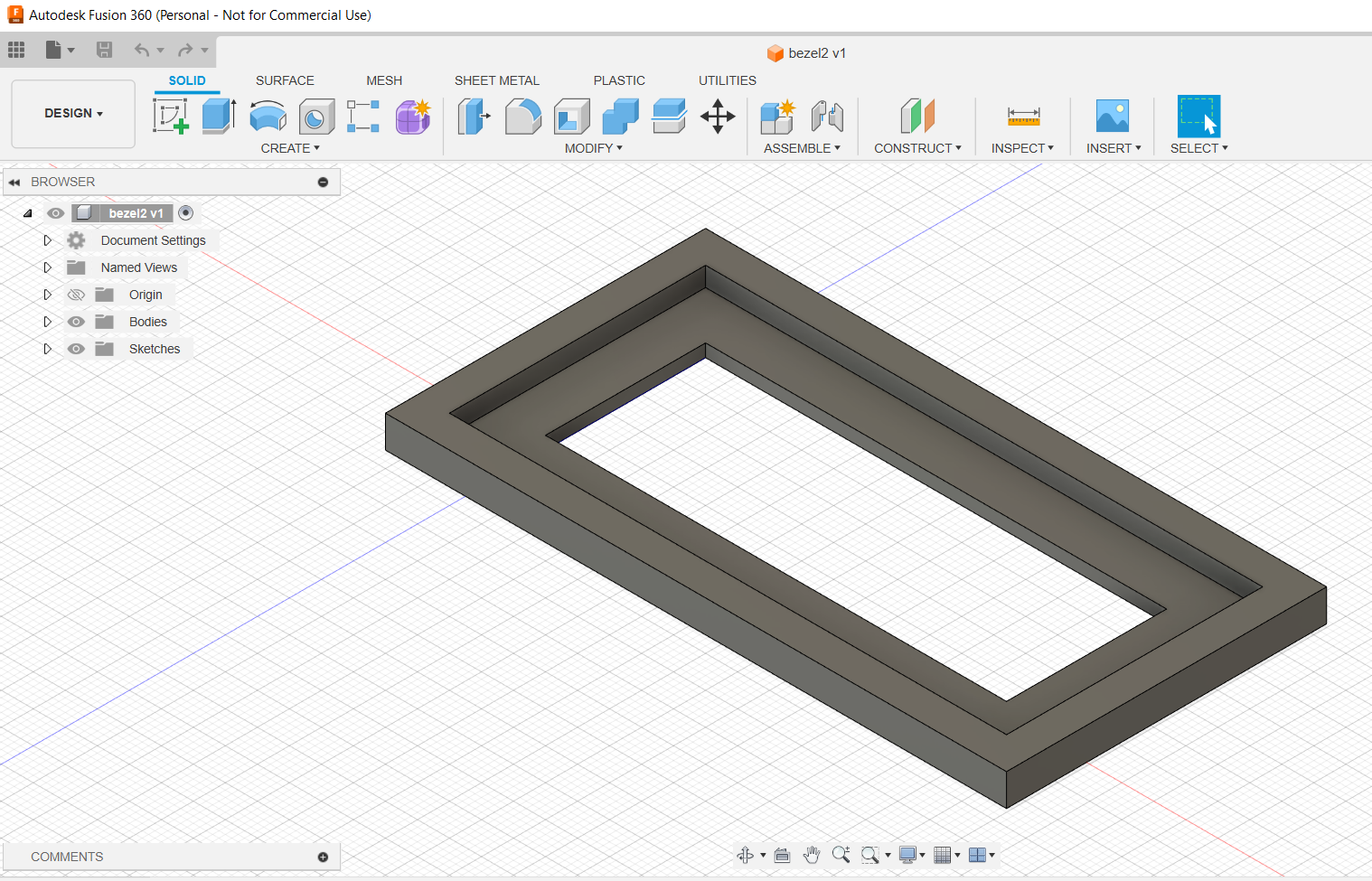Collapse the bezel2 v1 root node

coord(28,213)
